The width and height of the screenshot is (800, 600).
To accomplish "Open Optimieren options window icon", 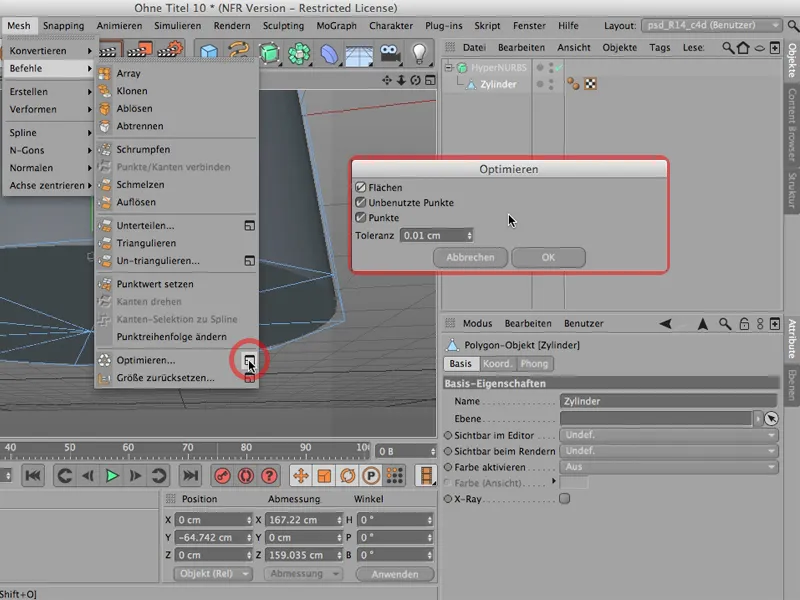I will (x=249, y=361).
